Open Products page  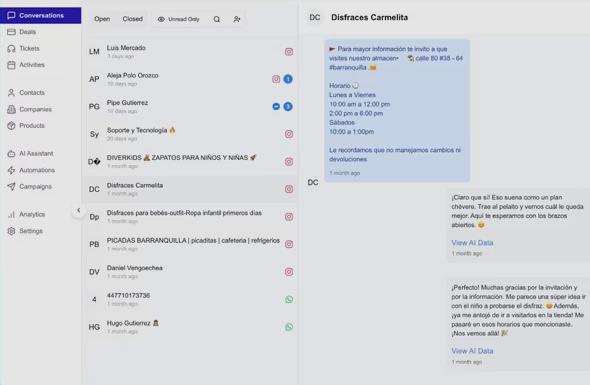click(x=32, y=126)
